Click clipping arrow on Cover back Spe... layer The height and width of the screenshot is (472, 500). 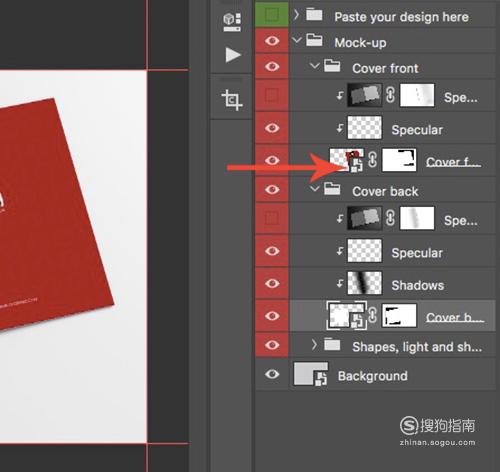click(340, 219)
